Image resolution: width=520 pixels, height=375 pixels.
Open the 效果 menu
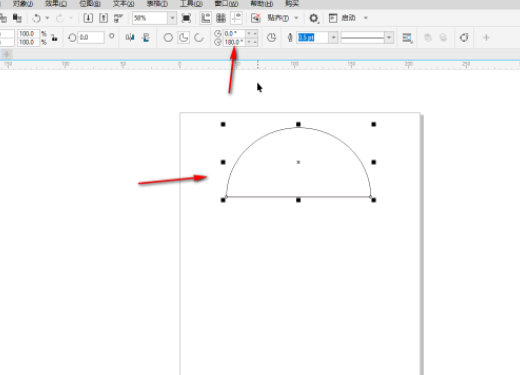point(56,4)
